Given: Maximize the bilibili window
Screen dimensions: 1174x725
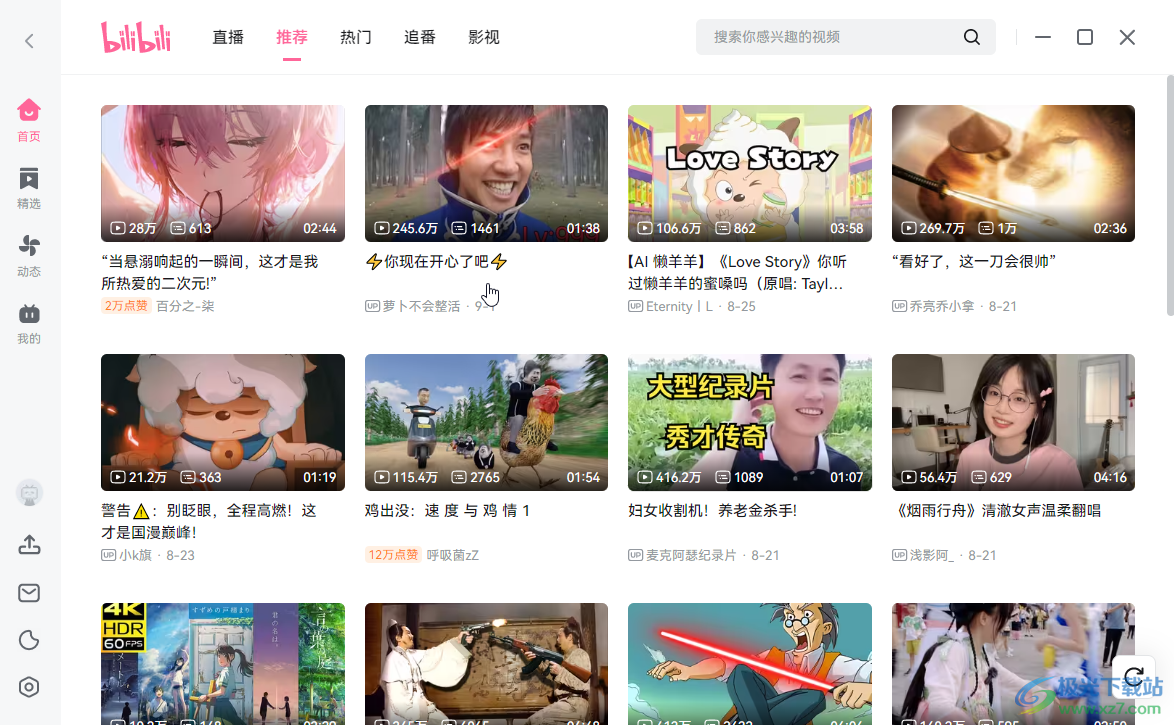Looking at the screenshot, I should [x=1085, y=37].
